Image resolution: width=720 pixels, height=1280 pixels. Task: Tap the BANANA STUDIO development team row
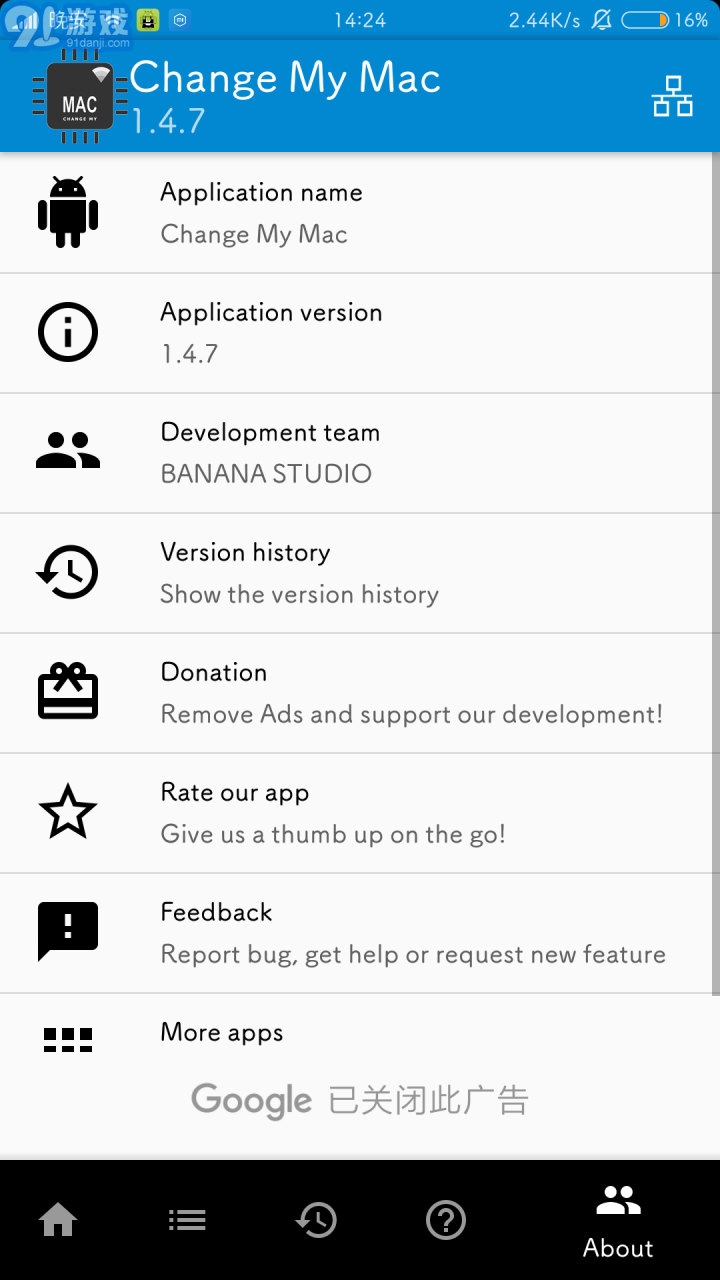point(360,453)
